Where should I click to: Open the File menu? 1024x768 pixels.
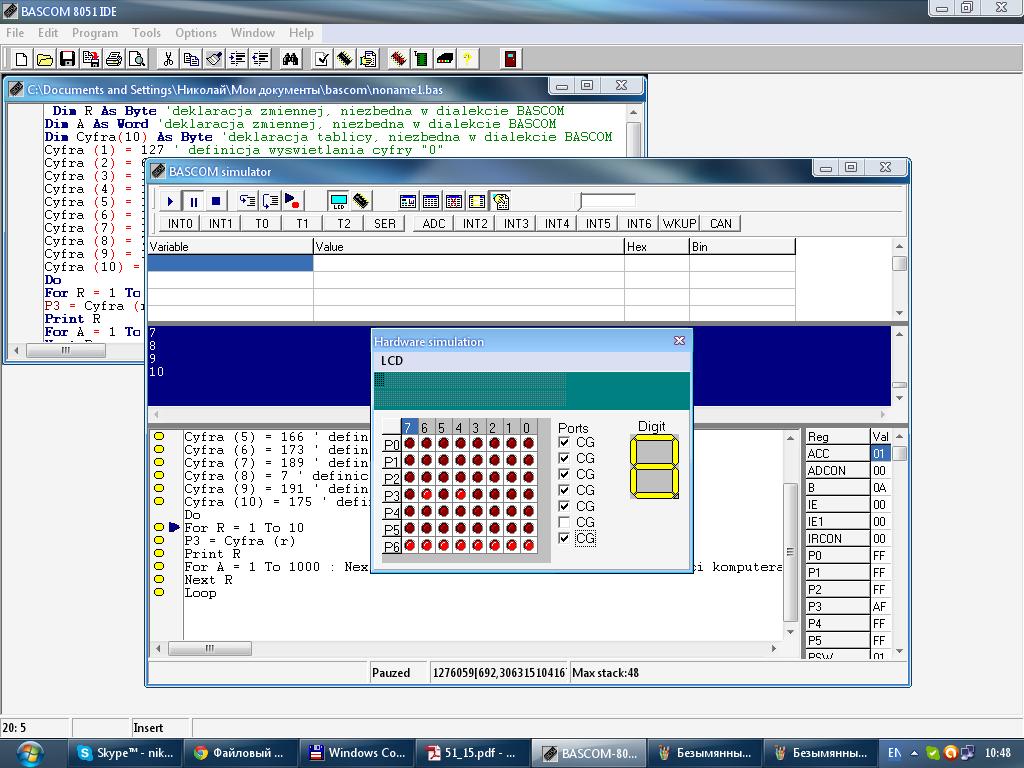tap(15, 33)
